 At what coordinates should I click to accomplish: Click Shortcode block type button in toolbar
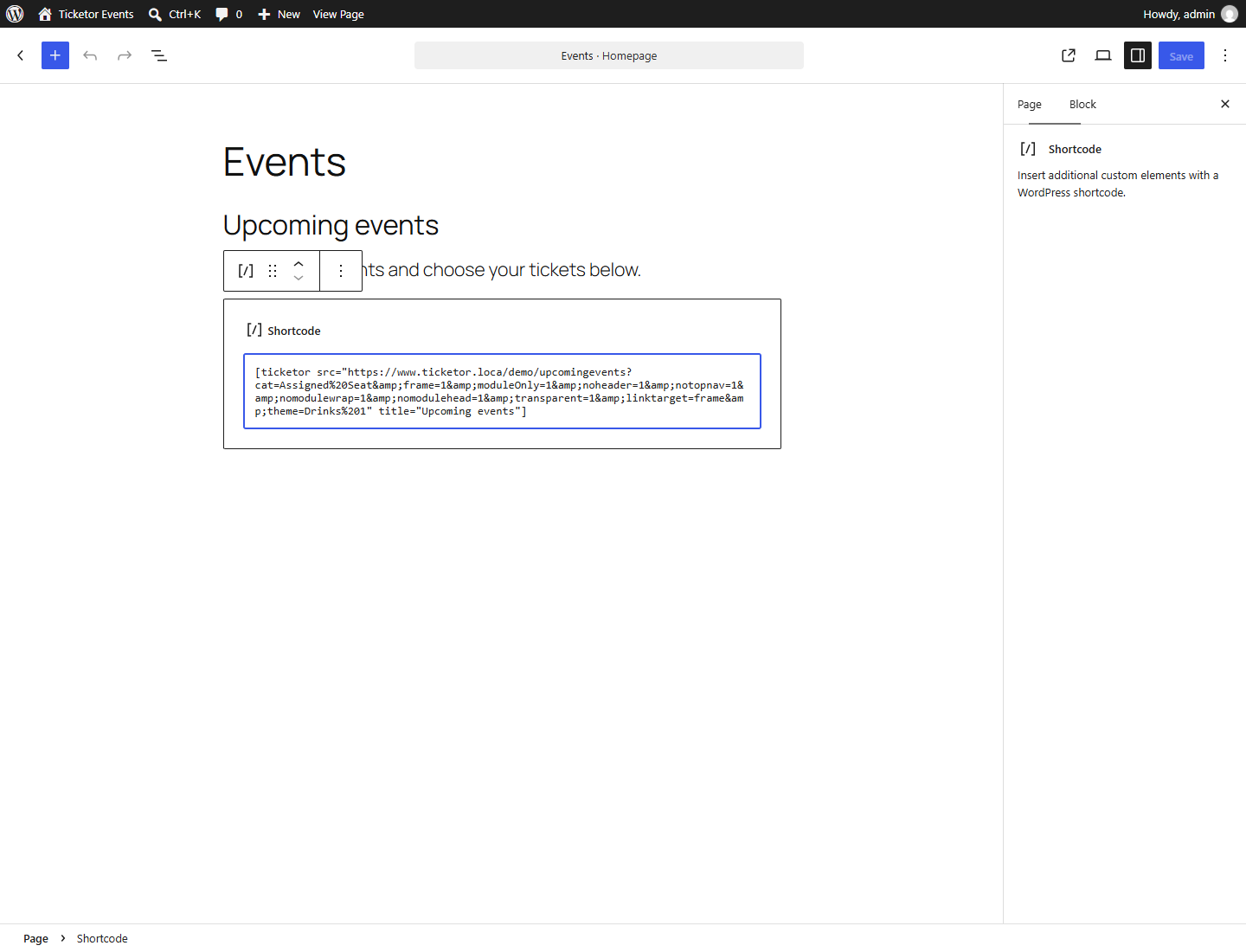coord(246,271)
